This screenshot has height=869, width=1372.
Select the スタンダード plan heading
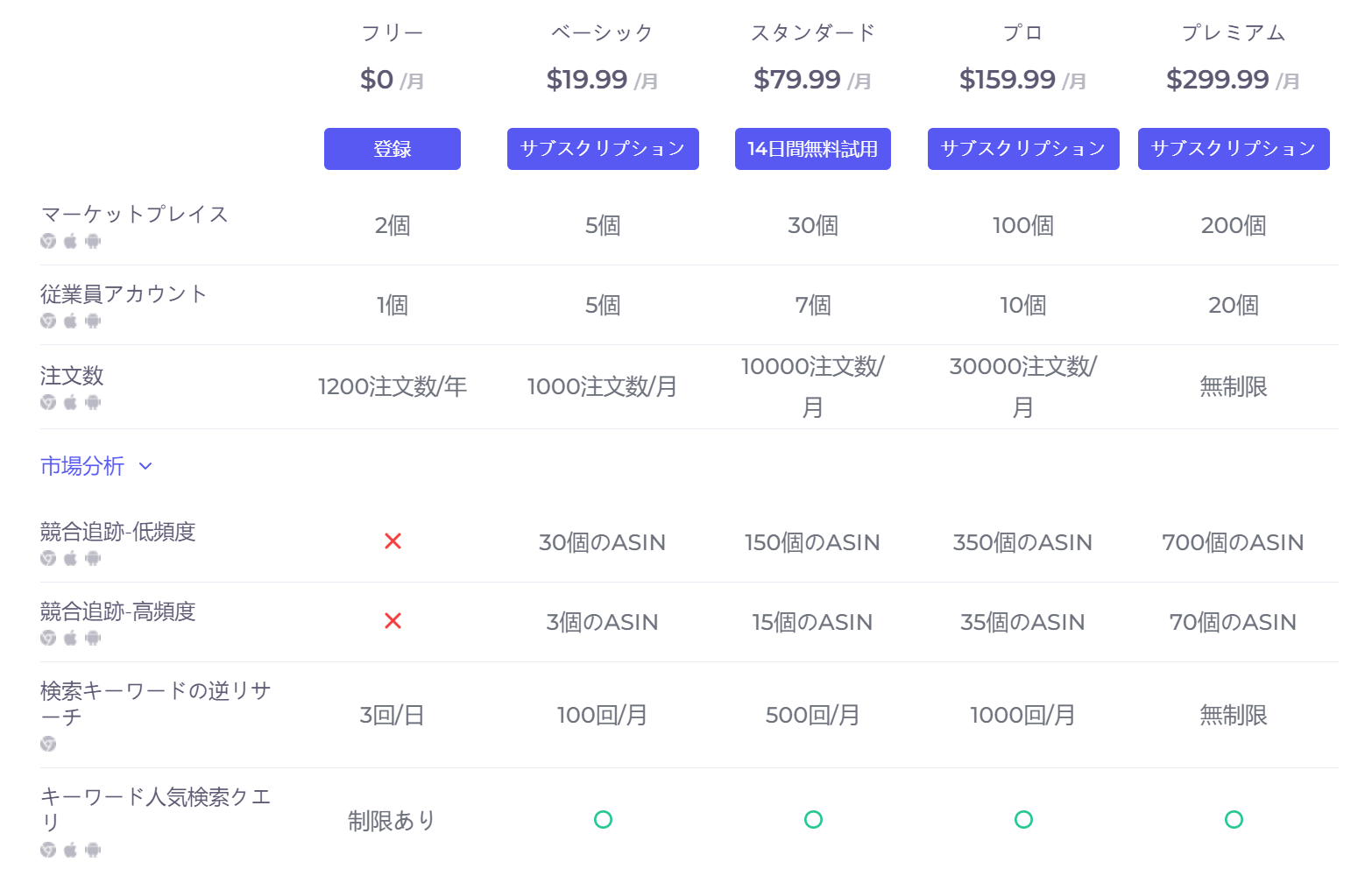coord(813,33)
